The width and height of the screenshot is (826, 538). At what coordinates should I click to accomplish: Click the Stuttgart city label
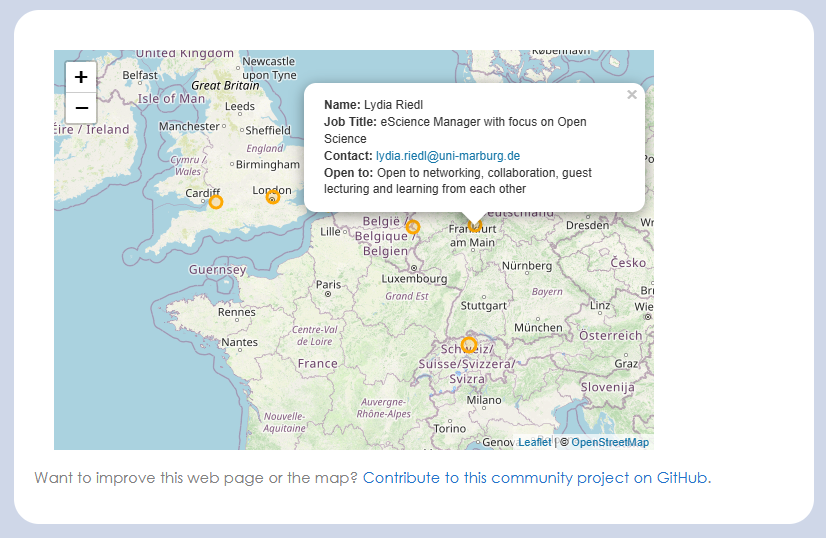click(482, 306)
